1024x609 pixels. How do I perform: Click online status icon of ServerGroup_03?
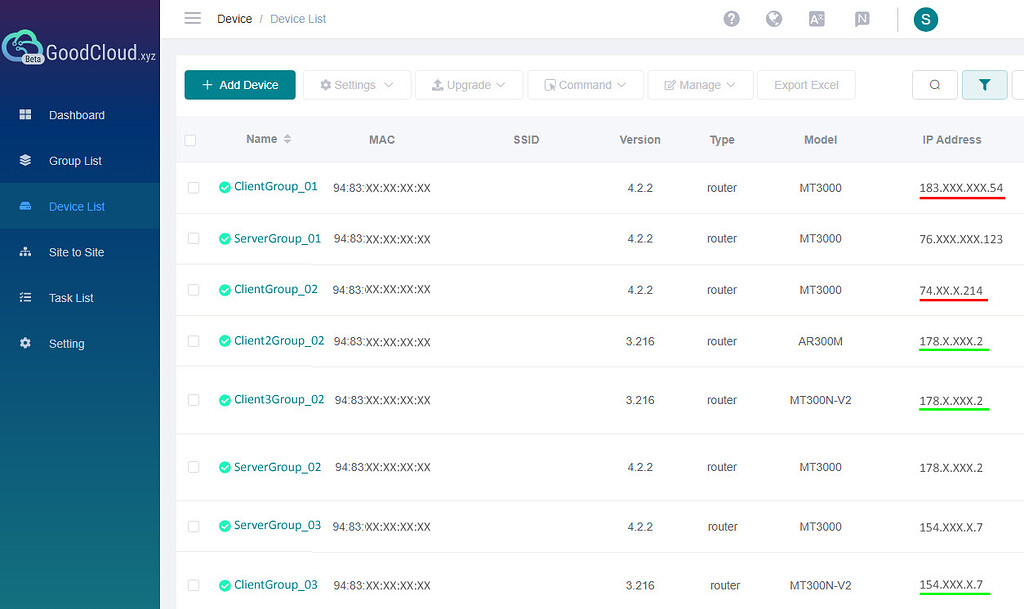click(225, 526)
